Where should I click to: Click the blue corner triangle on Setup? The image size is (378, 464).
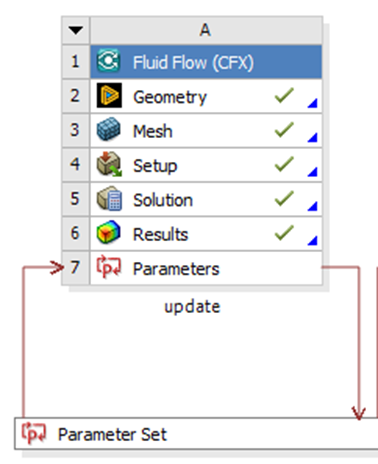(313, 172)
